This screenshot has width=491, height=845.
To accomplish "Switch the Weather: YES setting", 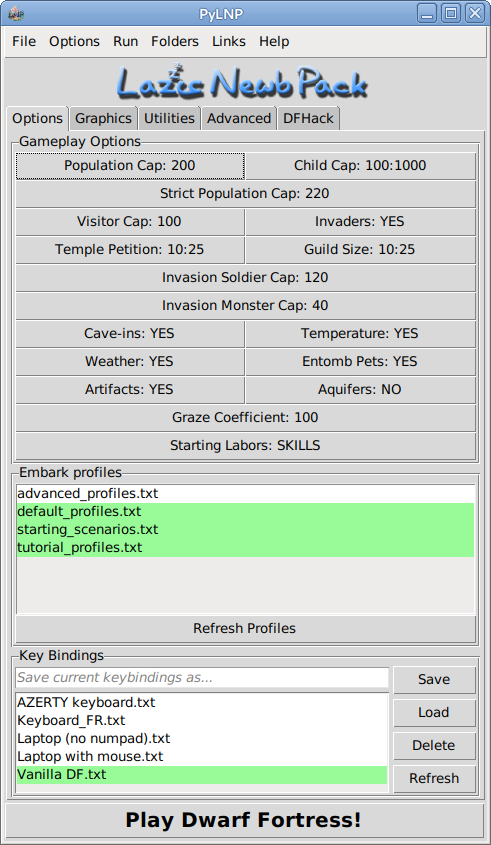I will pos(129,362).
